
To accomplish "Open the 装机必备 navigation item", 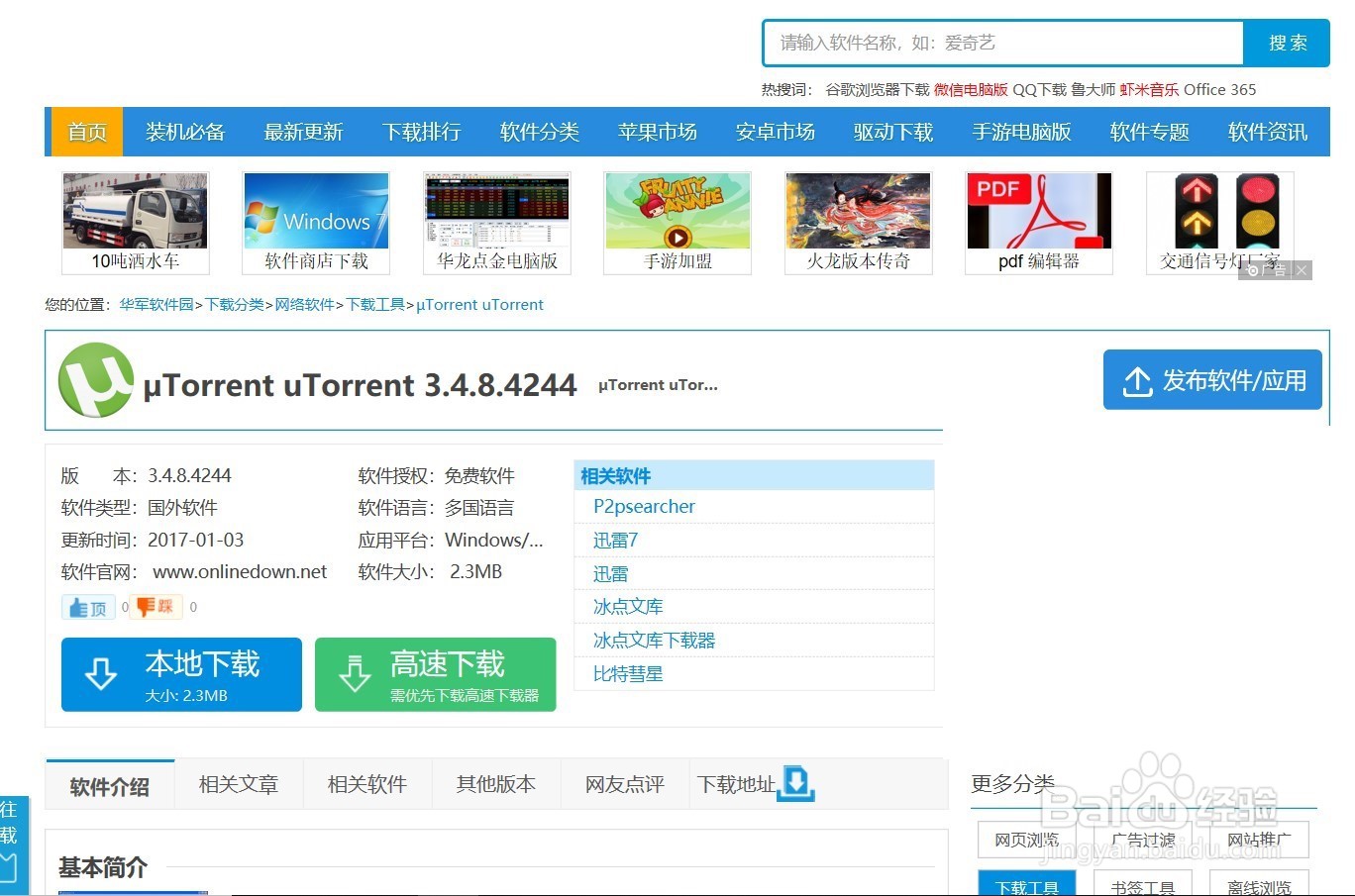I will click(x=185, y=132).
